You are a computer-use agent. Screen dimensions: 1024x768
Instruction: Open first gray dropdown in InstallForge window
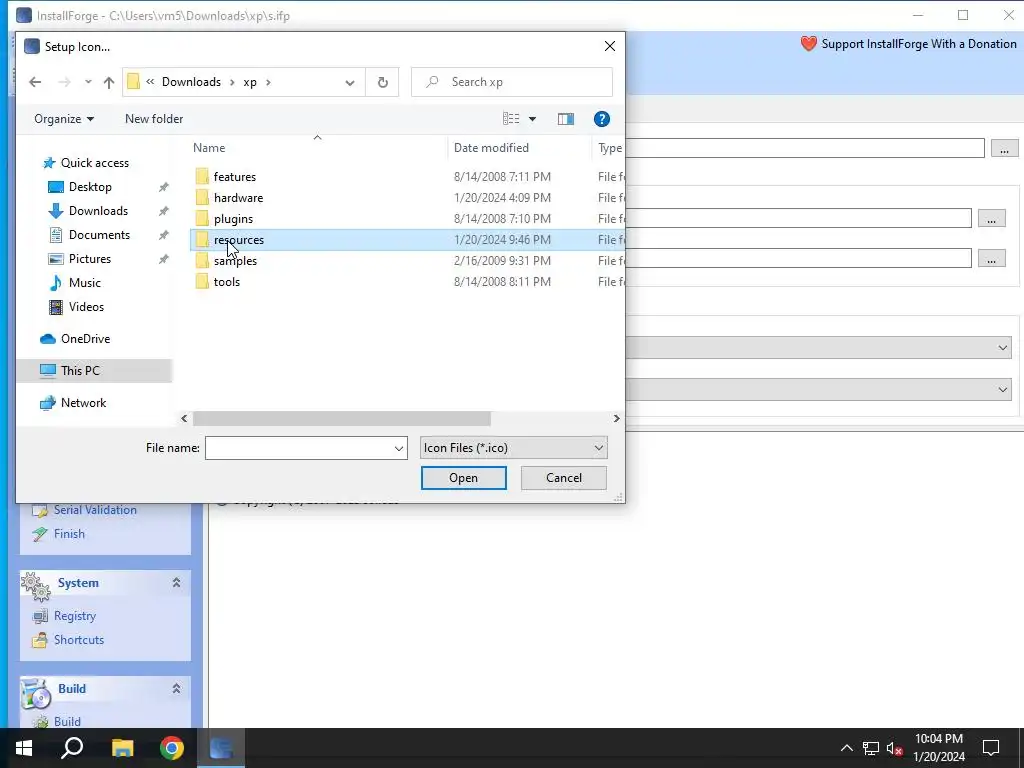[818, 347]
